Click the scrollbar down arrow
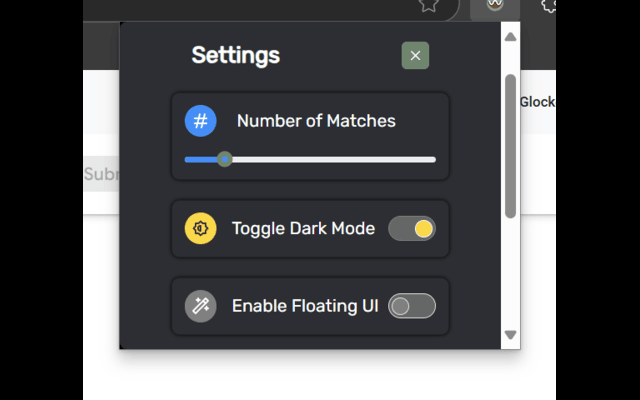Viewport: 640px width, 400px height. click(510, 335)
